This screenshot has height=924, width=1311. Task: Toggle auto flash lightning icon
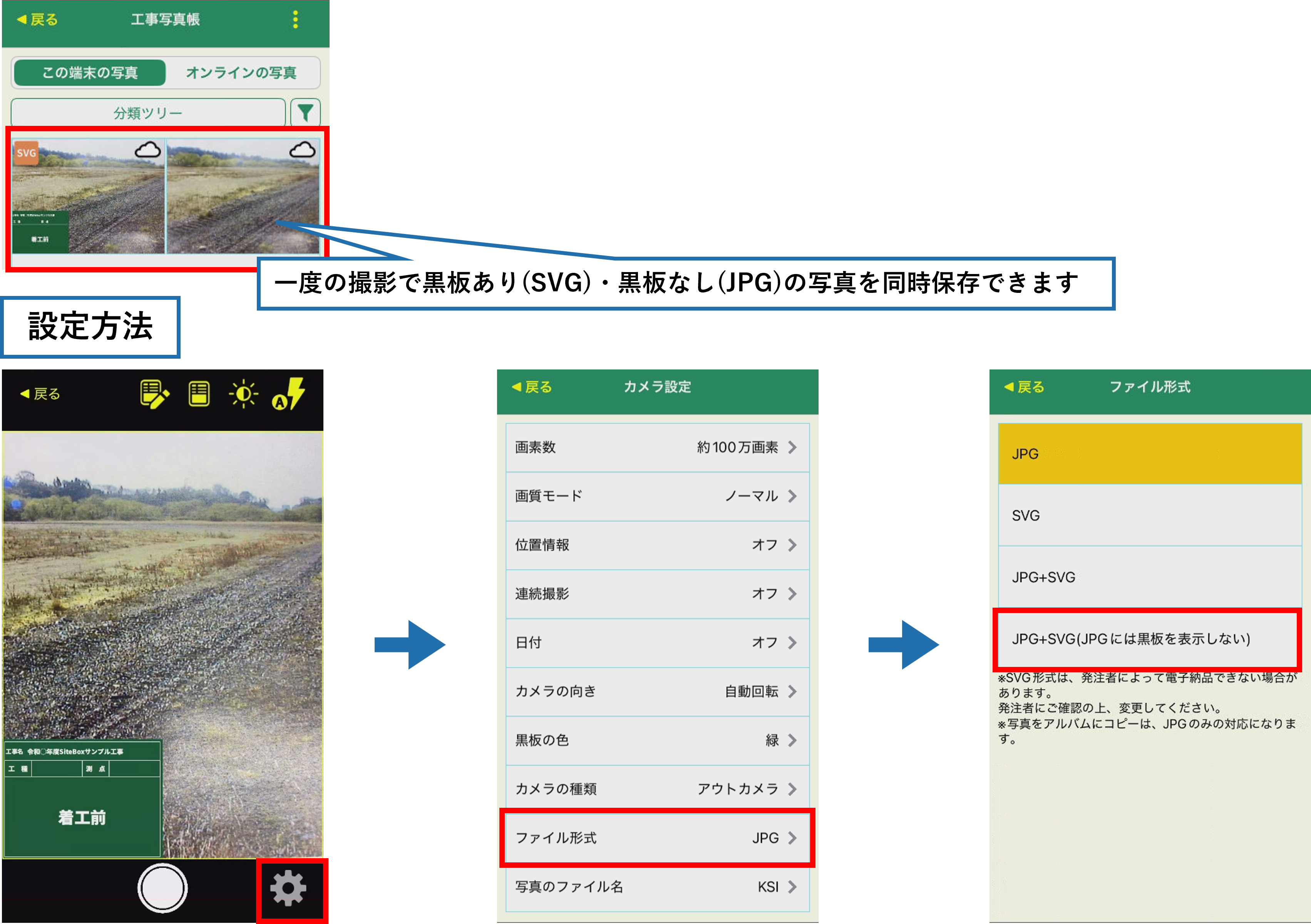288,394
